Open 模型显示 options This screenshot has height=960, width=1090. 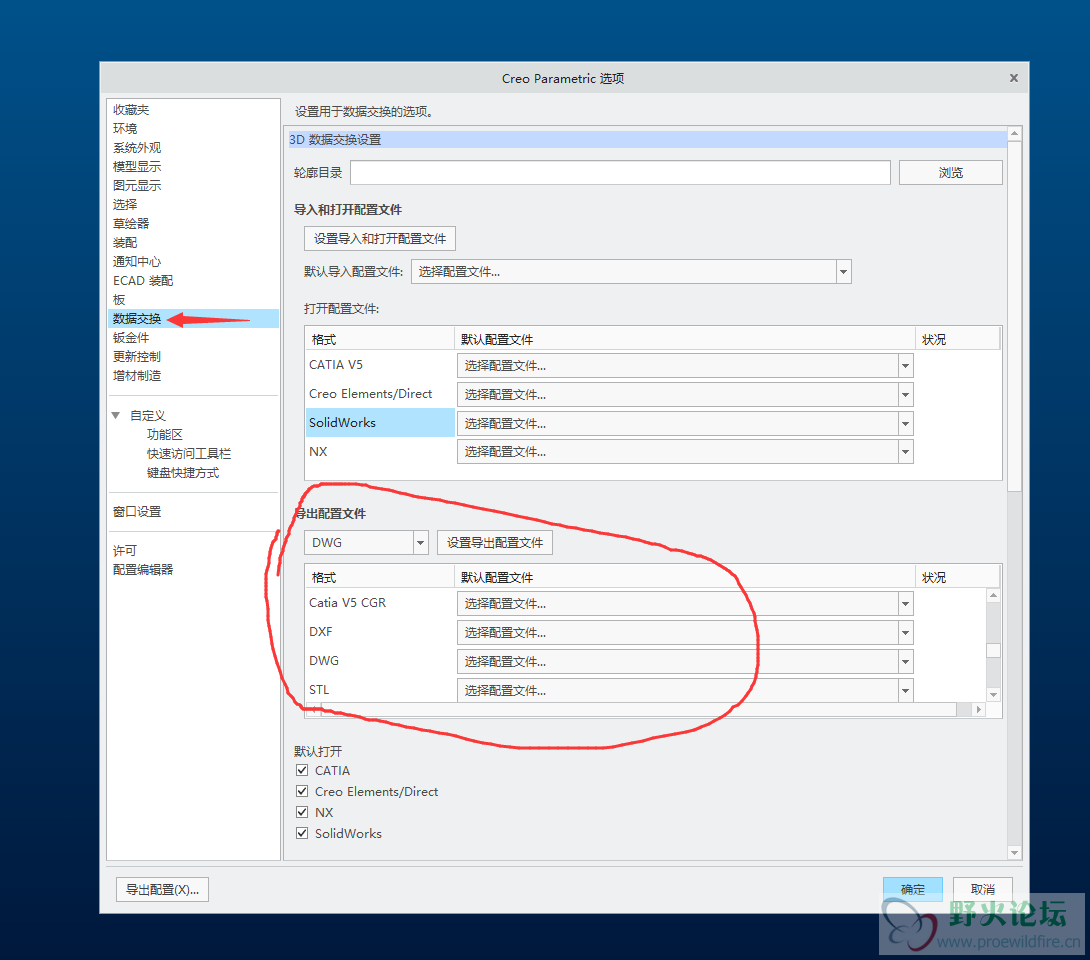tap(137, 167)
